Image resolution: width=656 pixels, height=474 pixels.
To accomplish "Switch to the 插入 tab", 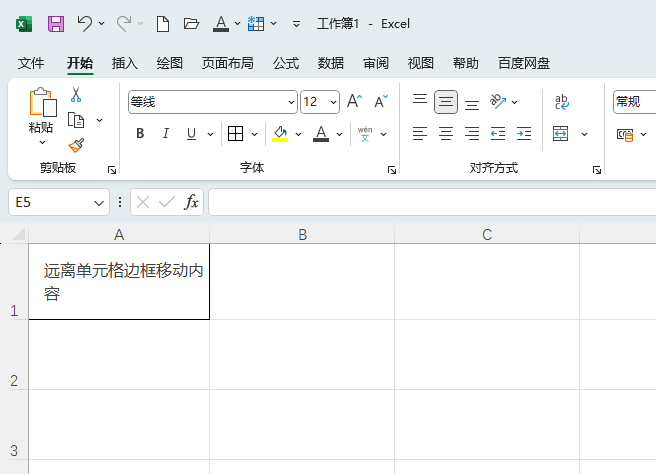I will click(125, 63).
